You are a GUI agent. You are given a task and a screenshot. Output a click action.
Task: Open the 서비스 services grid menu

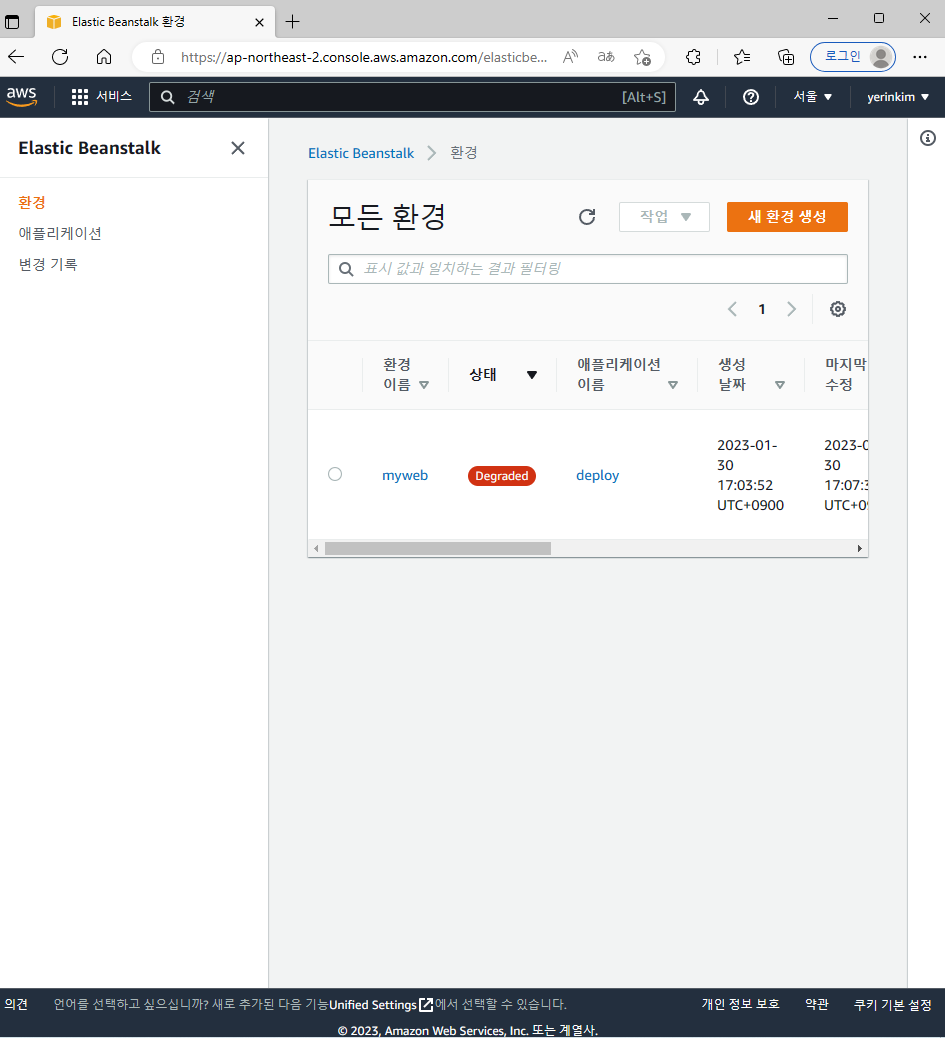pos(101,97)
